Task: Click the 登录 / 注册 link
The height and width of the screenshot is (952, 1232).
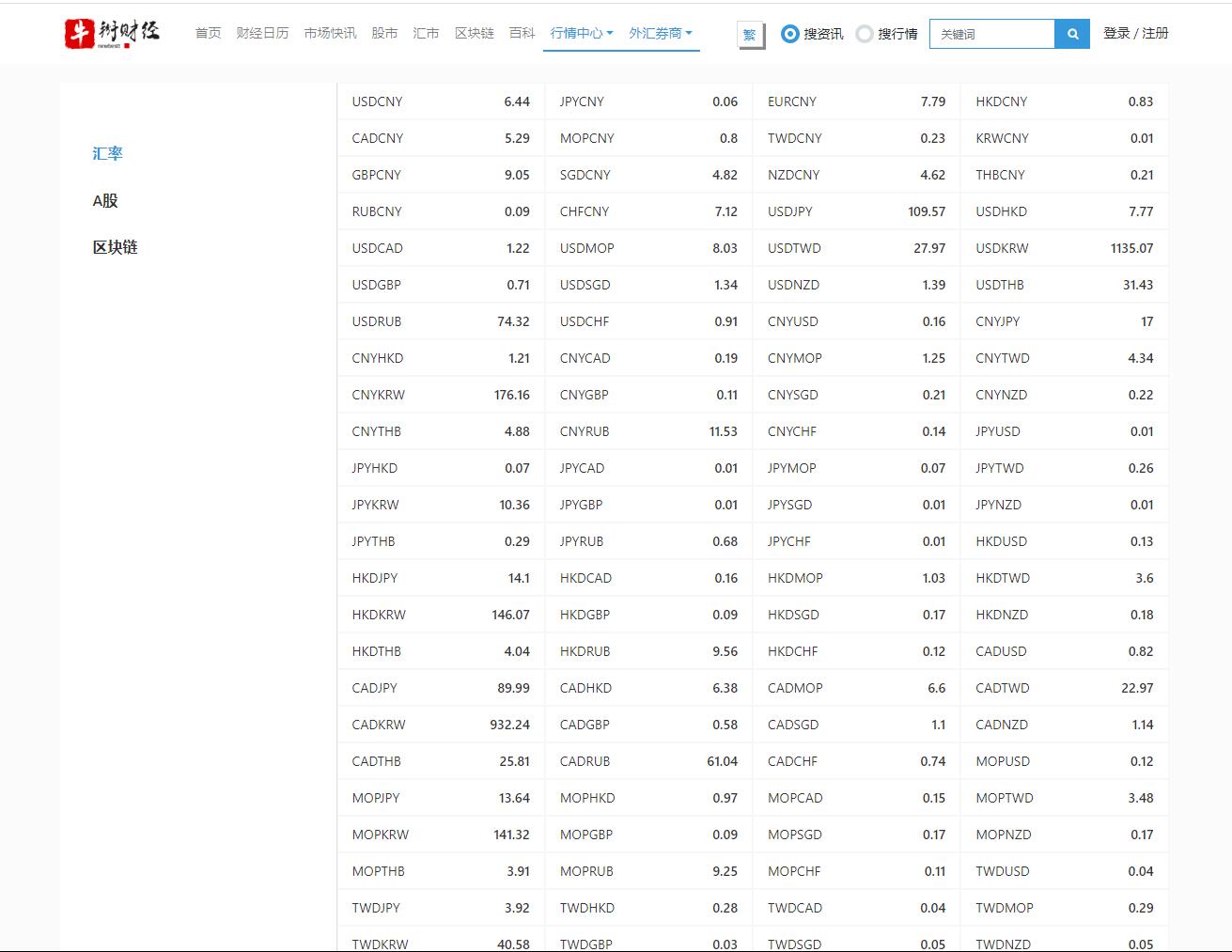Action: [1135, 33]
